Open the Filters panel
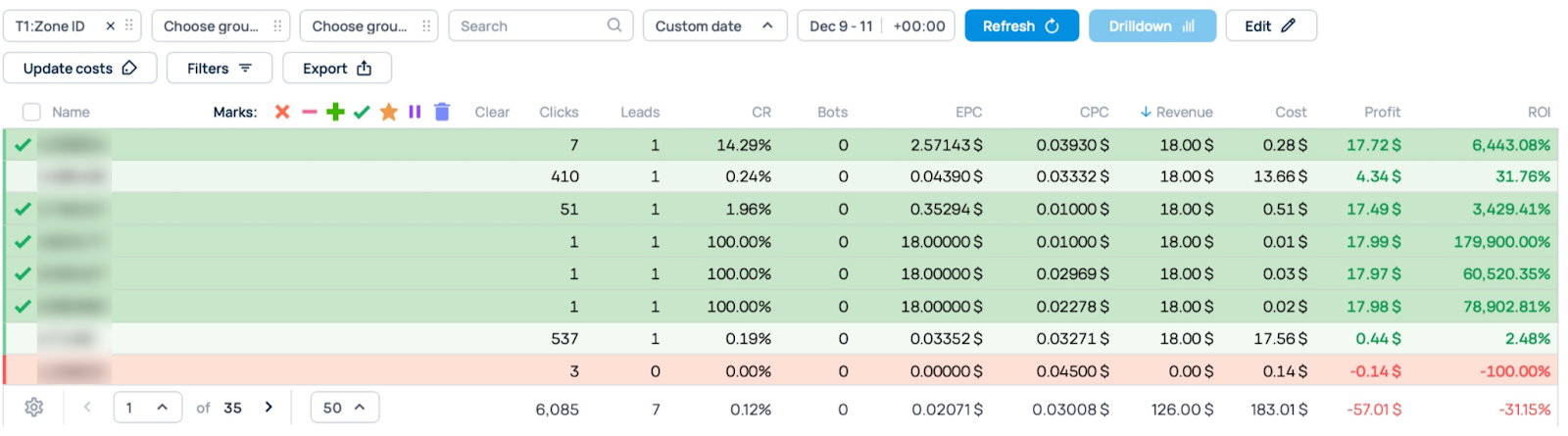 coord(220,69)
